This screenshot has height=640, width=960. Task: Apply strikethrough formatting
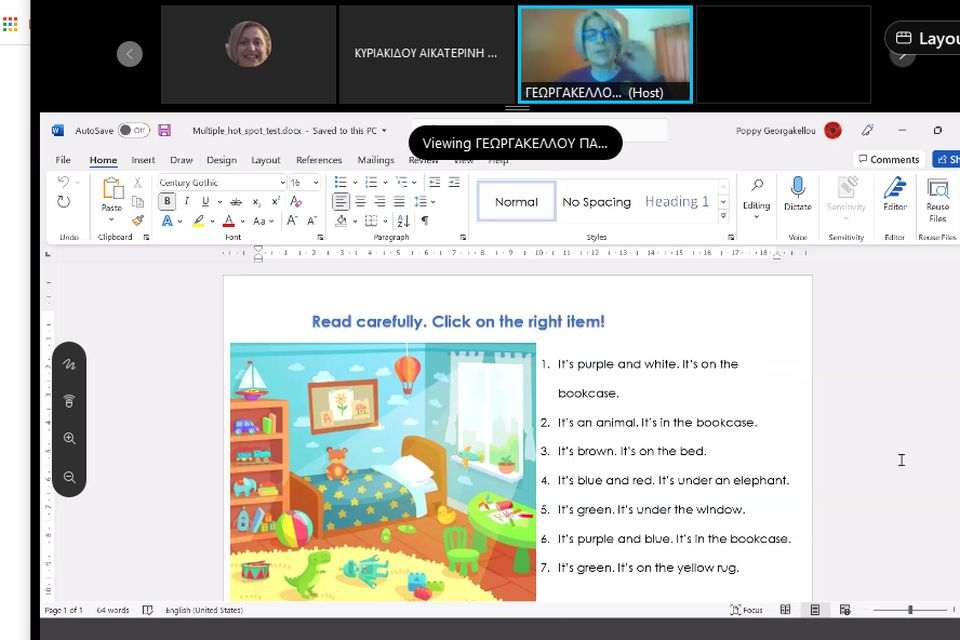[x=236, y=201]
